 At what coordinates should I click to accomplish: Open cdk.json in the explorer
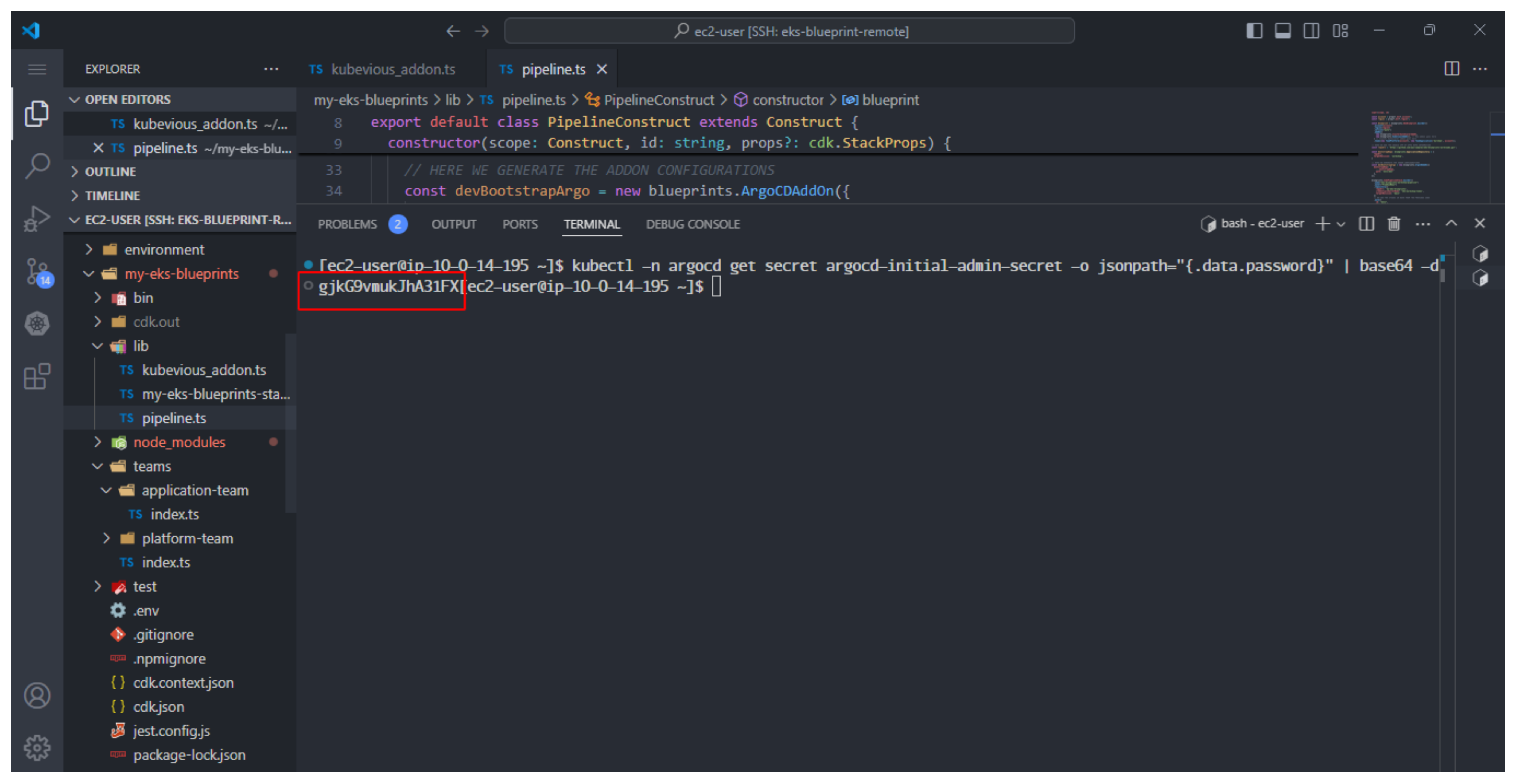(158, 706)
